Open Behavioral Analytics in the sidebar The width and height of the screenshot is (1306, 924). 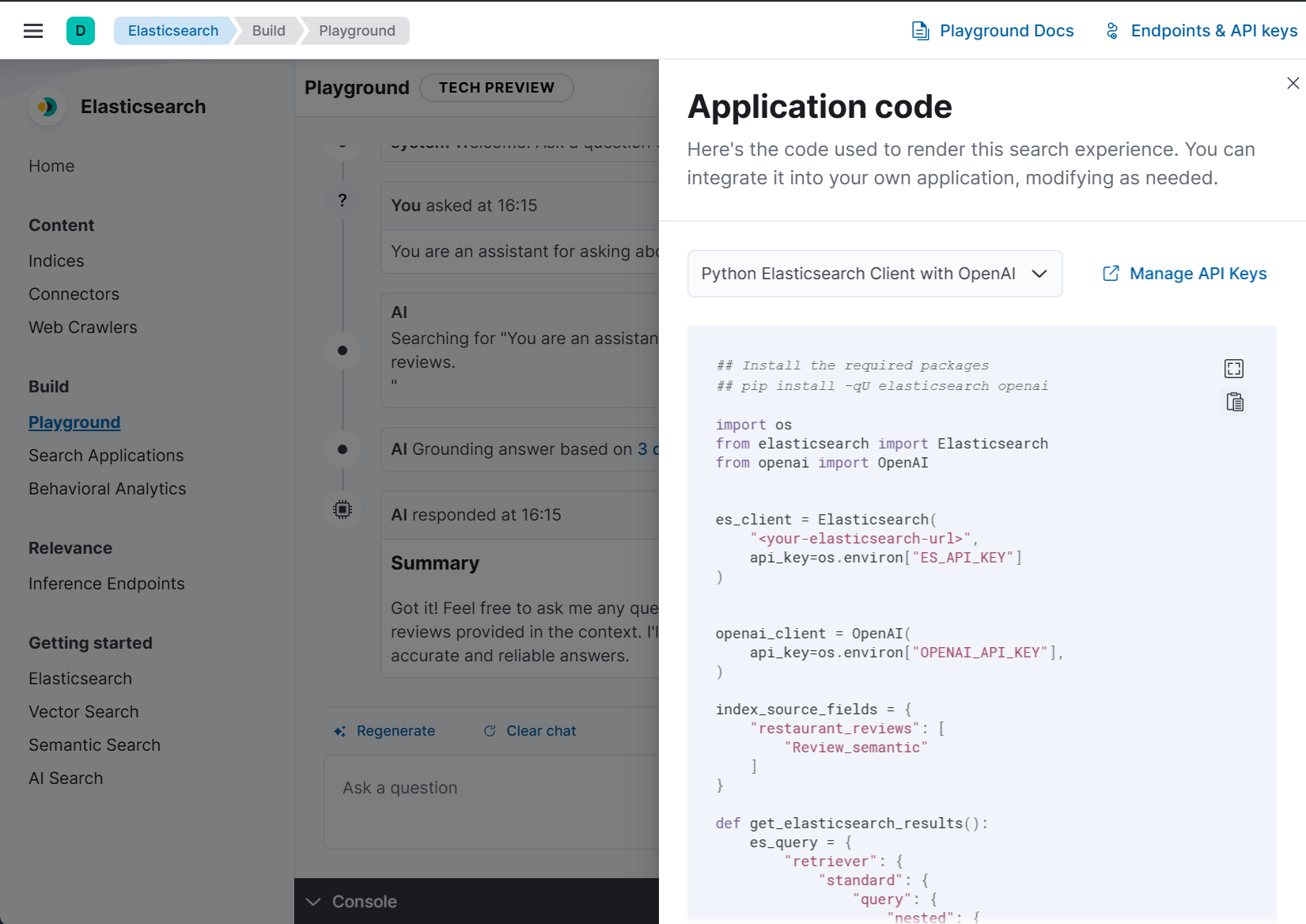[107, 489]
